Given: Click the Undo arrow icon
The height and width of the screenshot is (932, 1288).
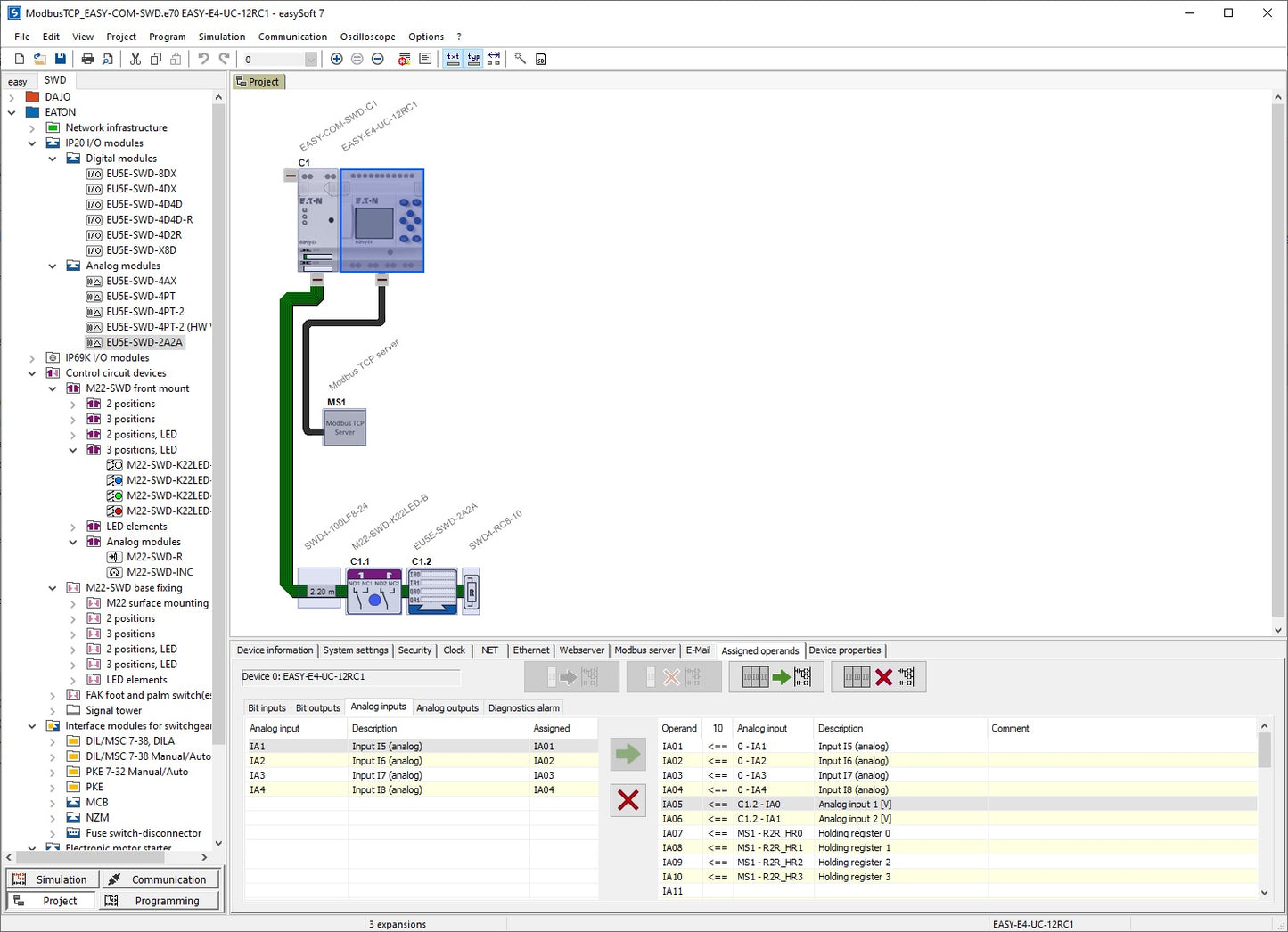Looking at the screenshot, I should (203, 59).
